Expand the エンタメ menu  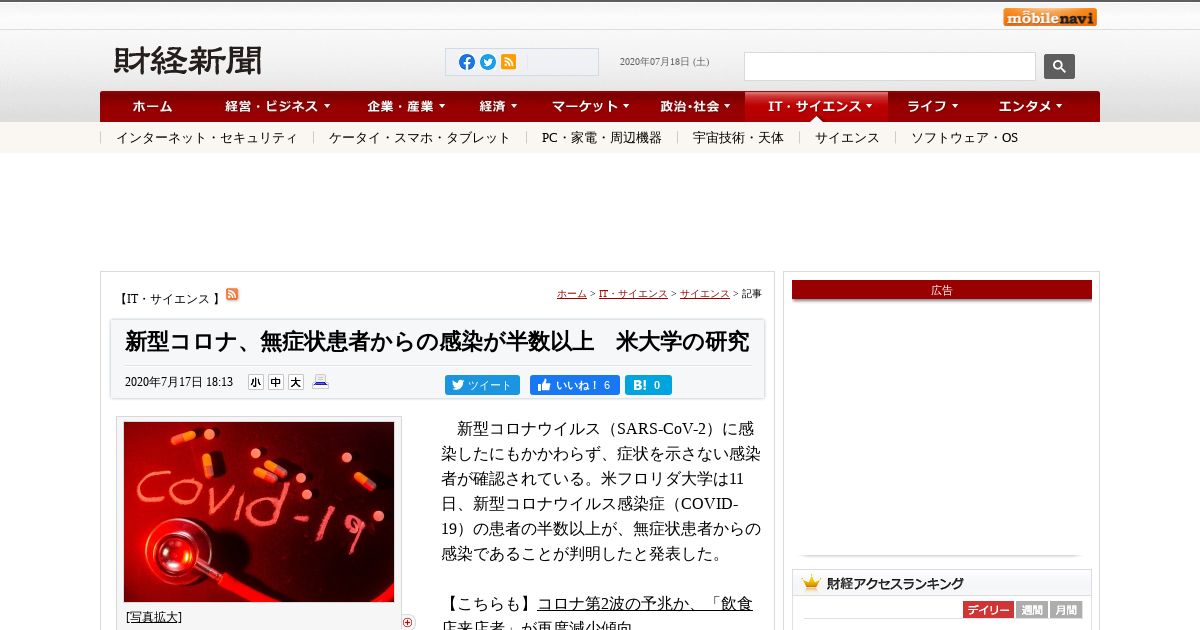click(x=1031, y=106)
